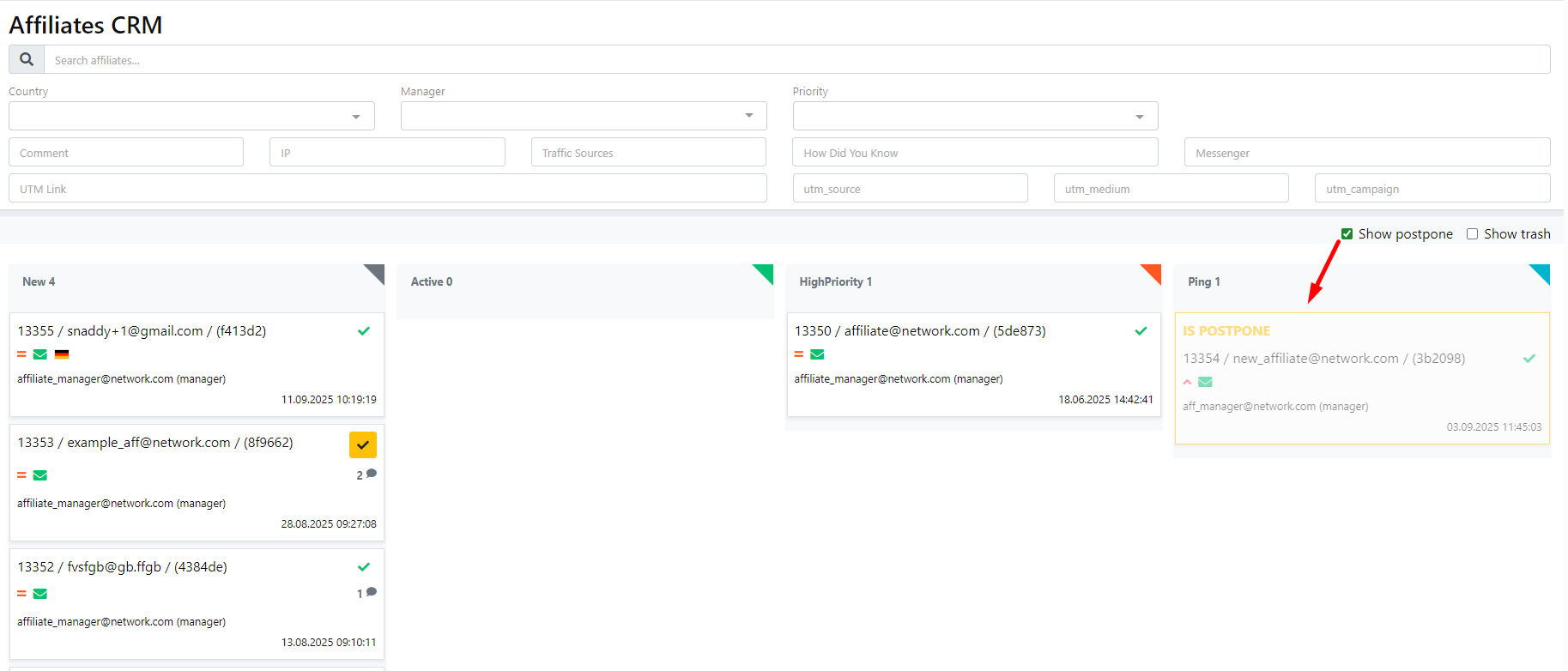Open postponed affiliate 13354 card title
The image size is (1568, 671).
tap(1323, 359)
